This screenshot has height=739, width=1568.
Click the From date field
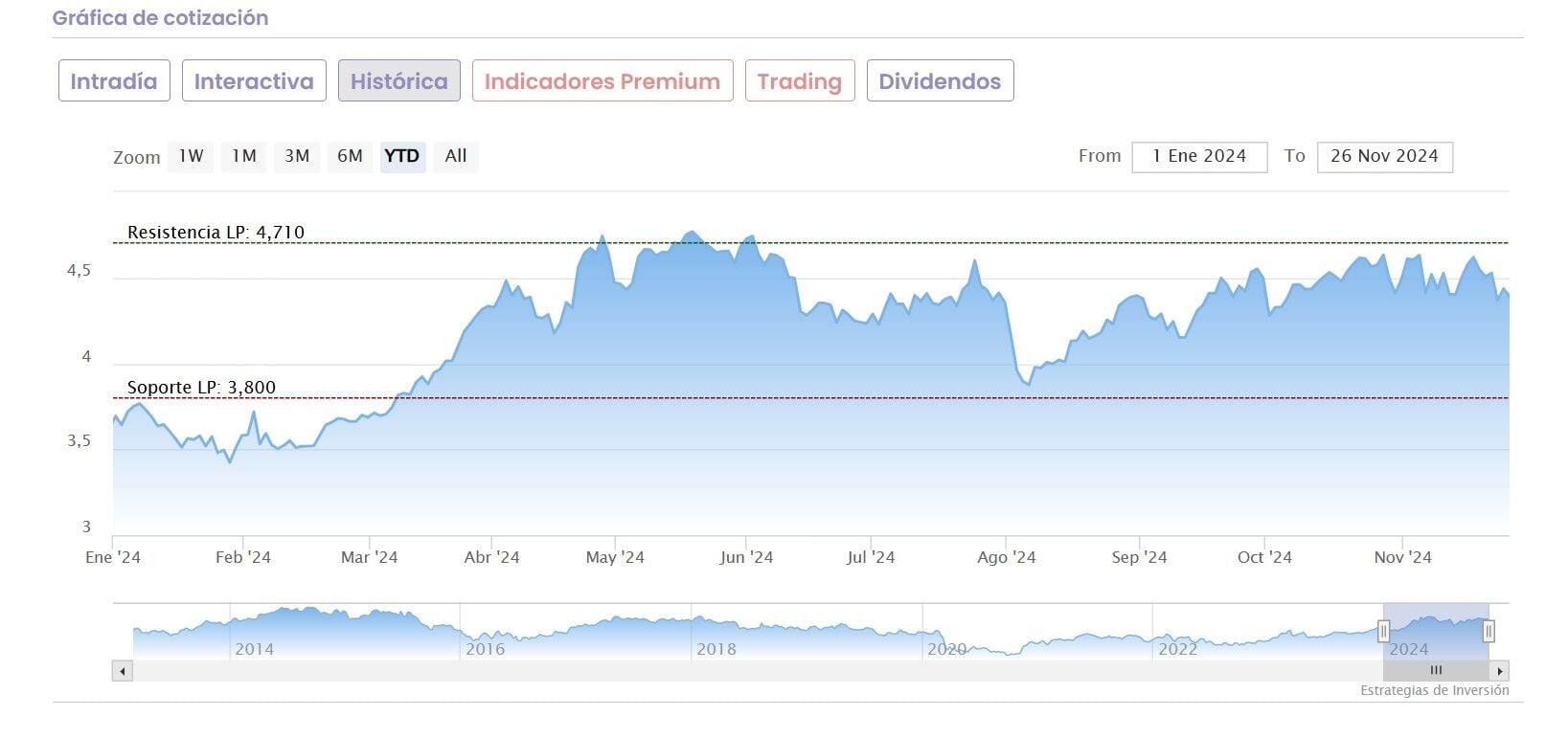1199,157
